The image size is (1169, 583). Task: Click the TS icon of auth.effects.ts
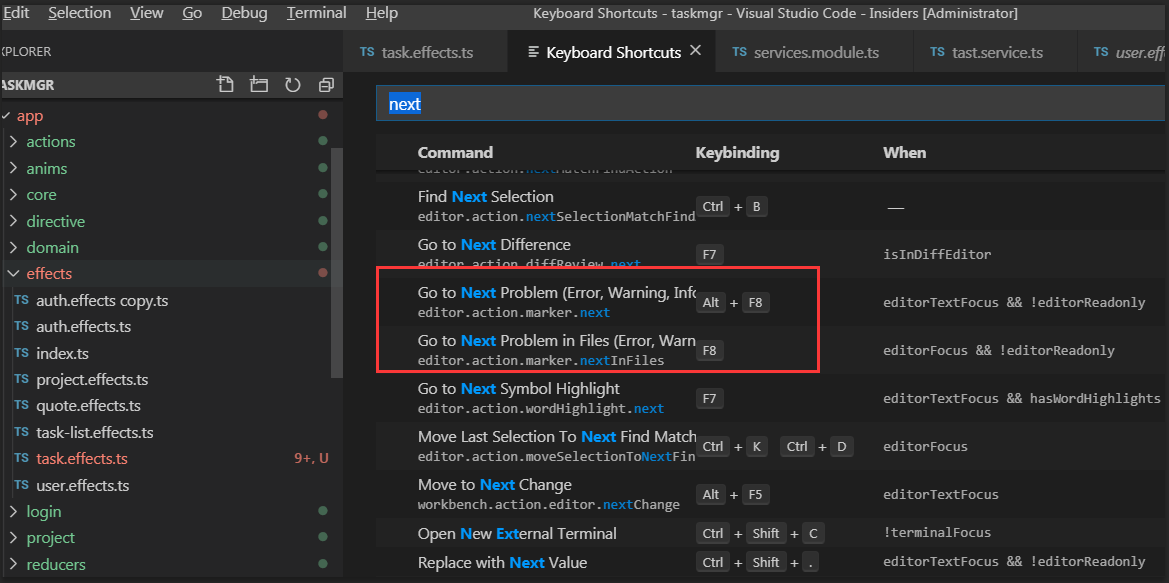tap(22, 327)
